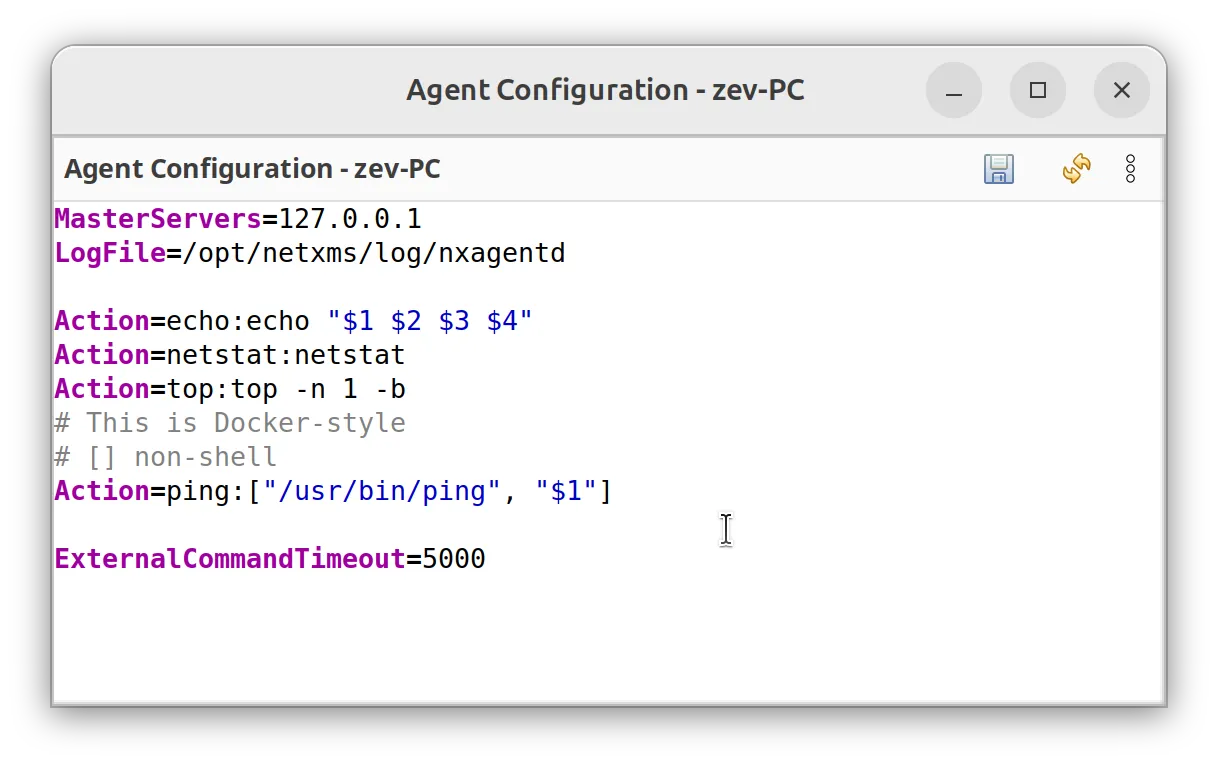The height and width of the screenshot is (764, 1218).
Task: Minimize the Agent Configuration window
Action: click(954, 90)
